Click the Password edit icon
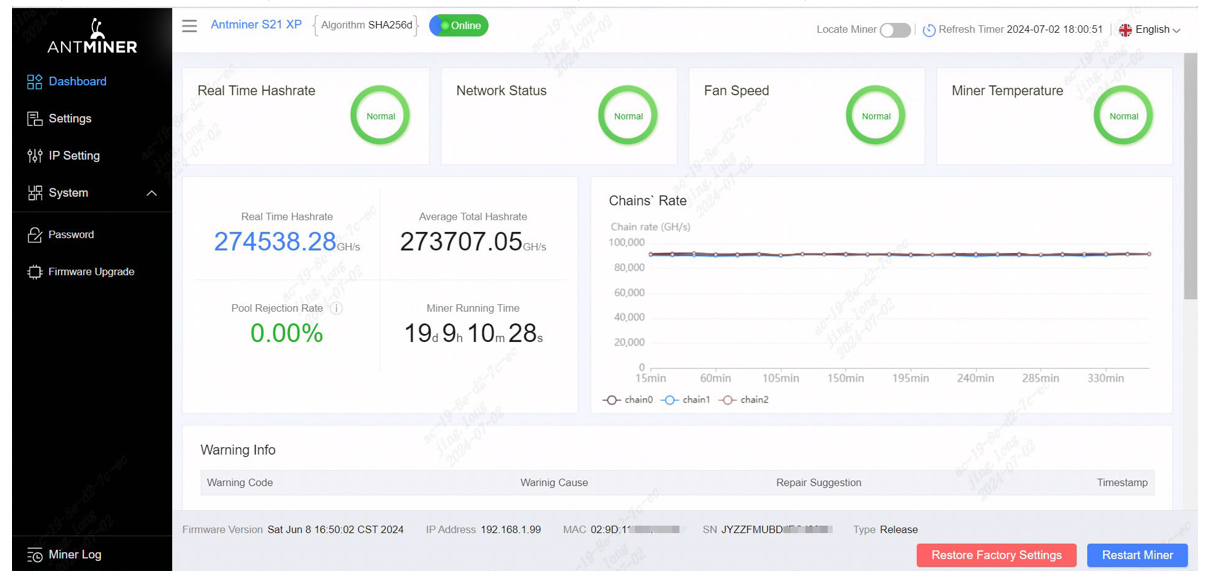The height and width of the screenshot is (582, 1206). pyautogui.click(x=35, y=235)
